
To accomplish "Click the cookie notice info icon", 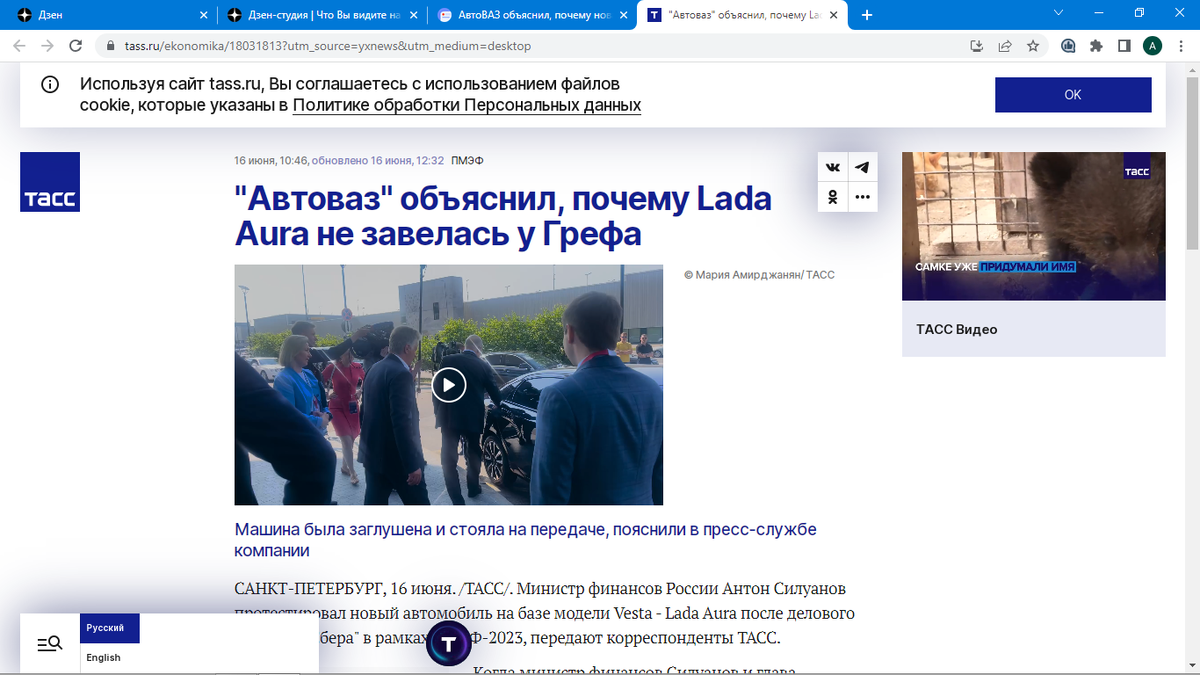I will pos(50,85).
